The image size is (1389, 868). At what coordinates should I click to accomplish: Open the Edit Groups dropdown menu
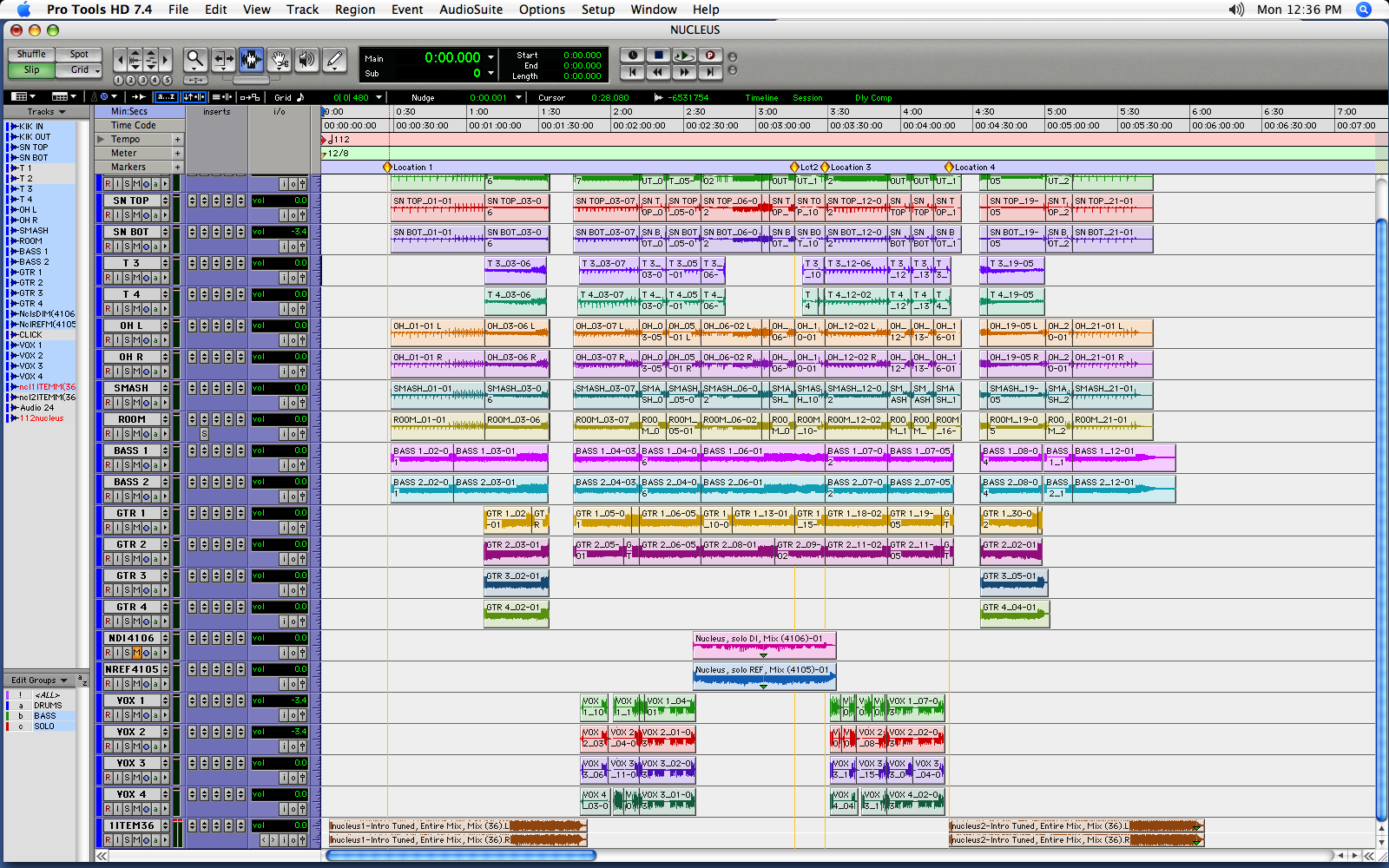coord(39,680)
